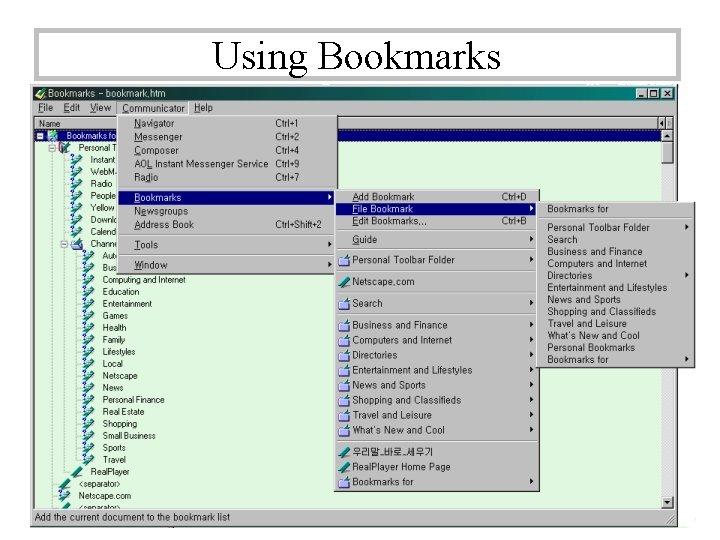Open the File menu

click(x=45, y=108)
